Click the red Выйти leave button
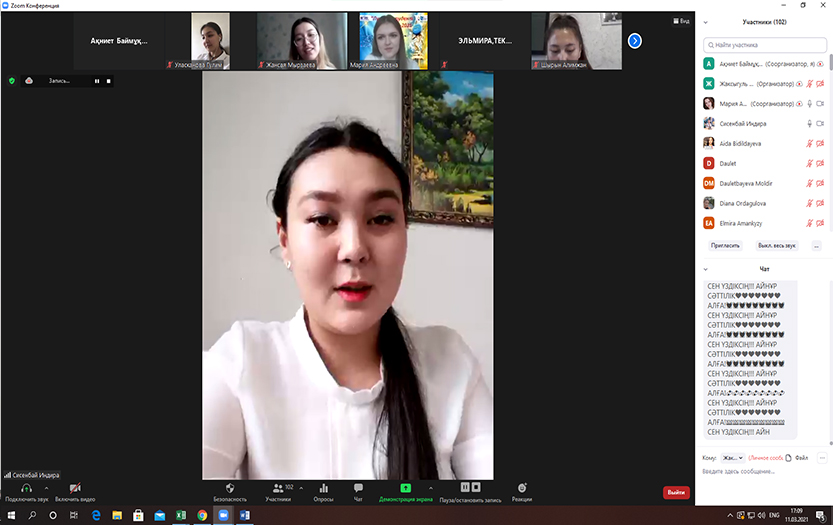This screenshot has height=525, width=833. pyautogui.click(x=676, y=492)
